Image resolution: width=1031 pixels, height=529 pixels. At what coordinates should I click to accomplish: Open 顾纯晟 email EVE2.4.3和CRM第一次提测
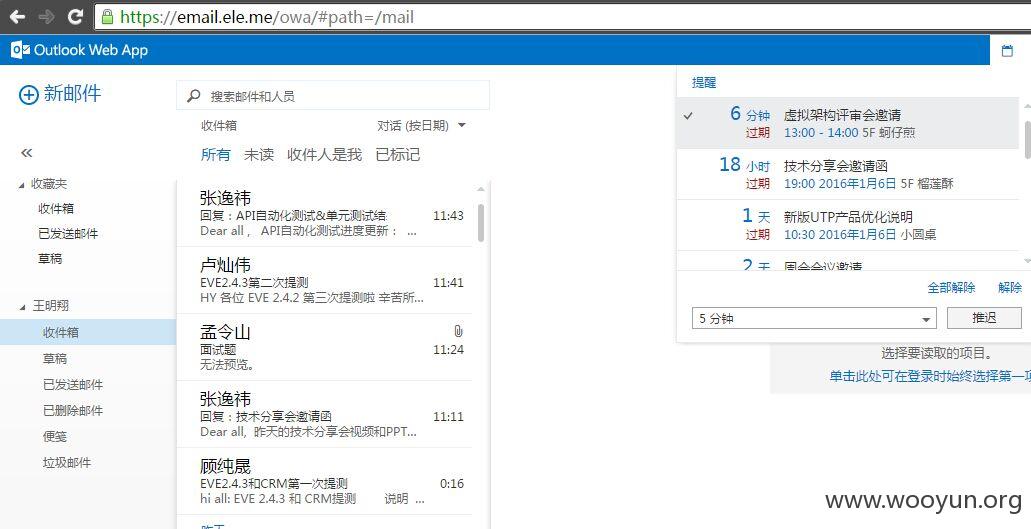tap(325, 482)
